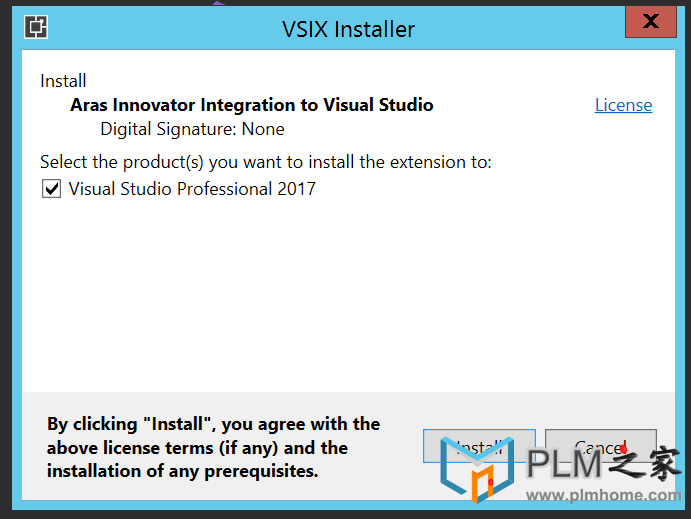Close the VSIX Installer window
The height and width of the screenshot is (519, 691).
650,22
